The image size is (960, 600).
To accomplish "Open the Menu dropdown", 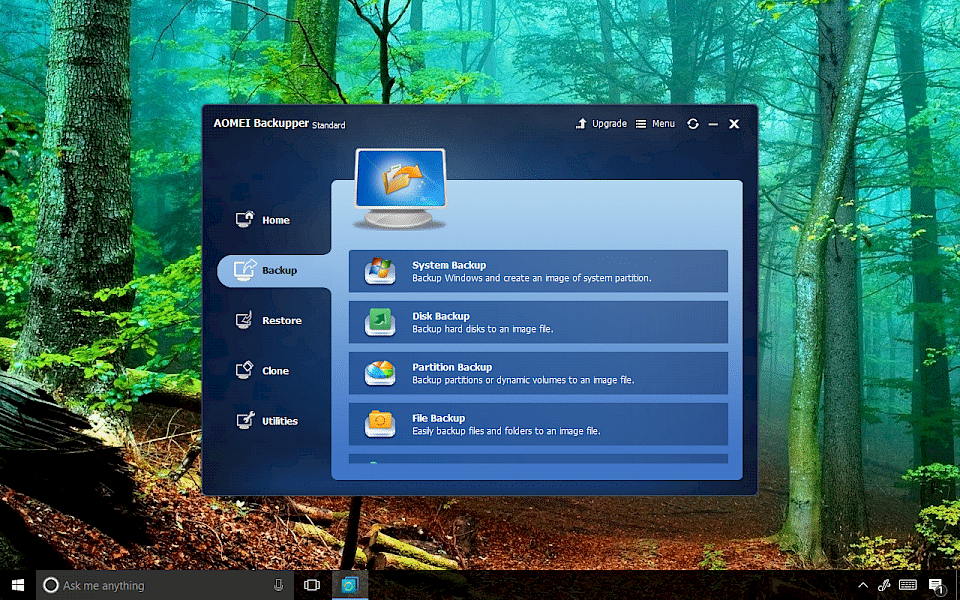I will tap(655, 124).
